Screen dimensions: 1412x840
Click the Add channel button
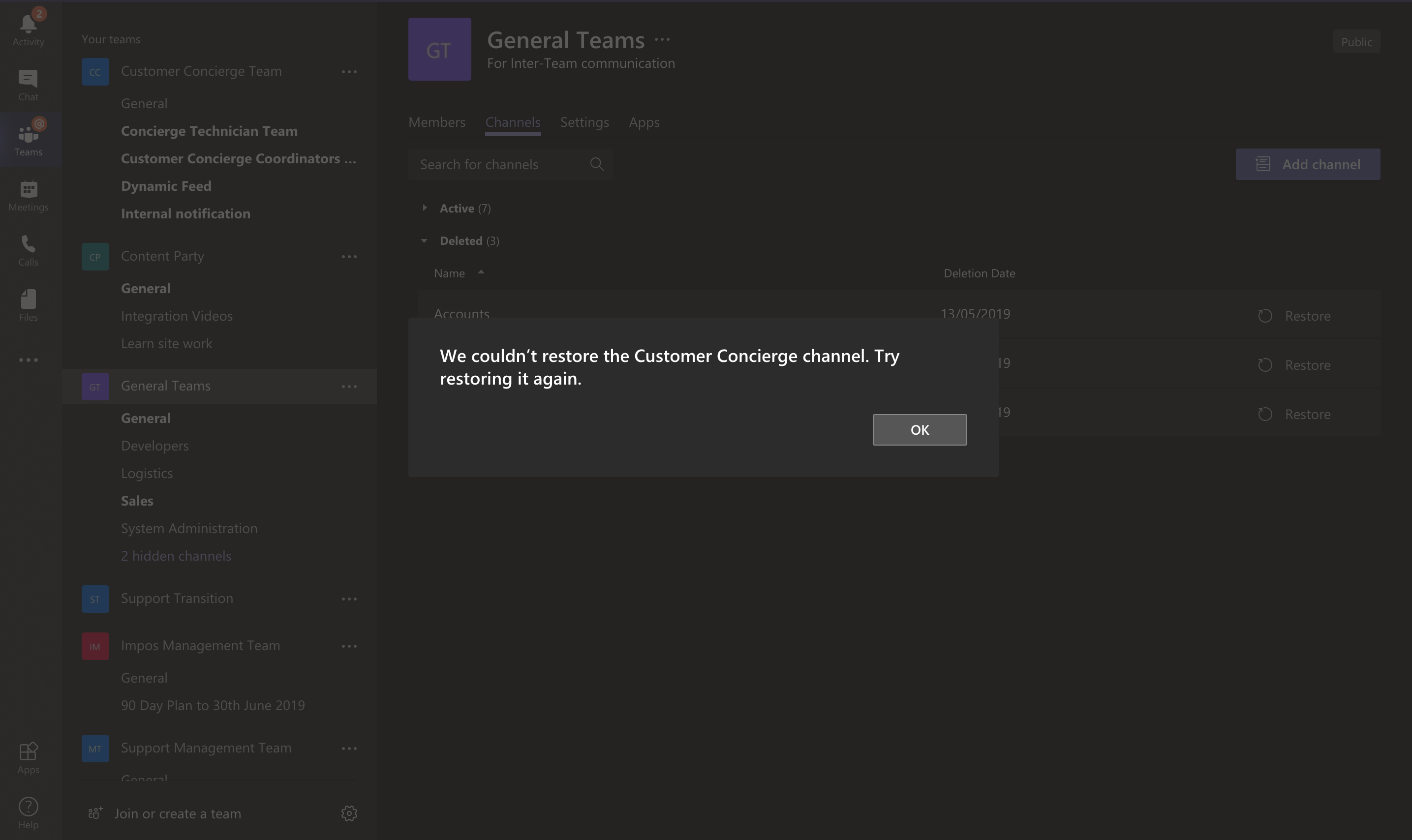pos(1307,164)
